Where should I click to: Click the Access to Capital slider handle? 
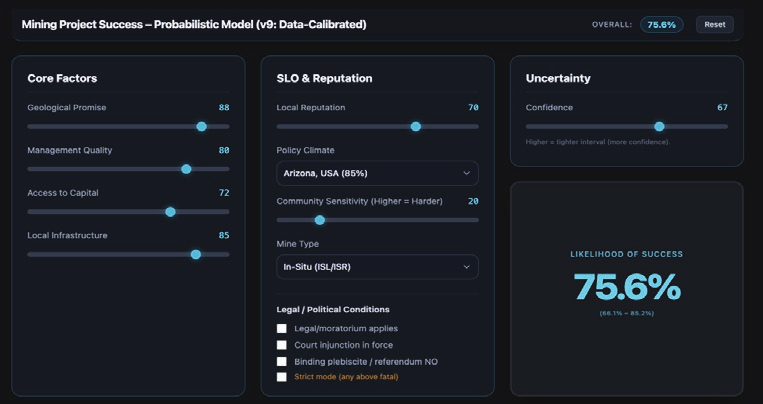(170, 212)
